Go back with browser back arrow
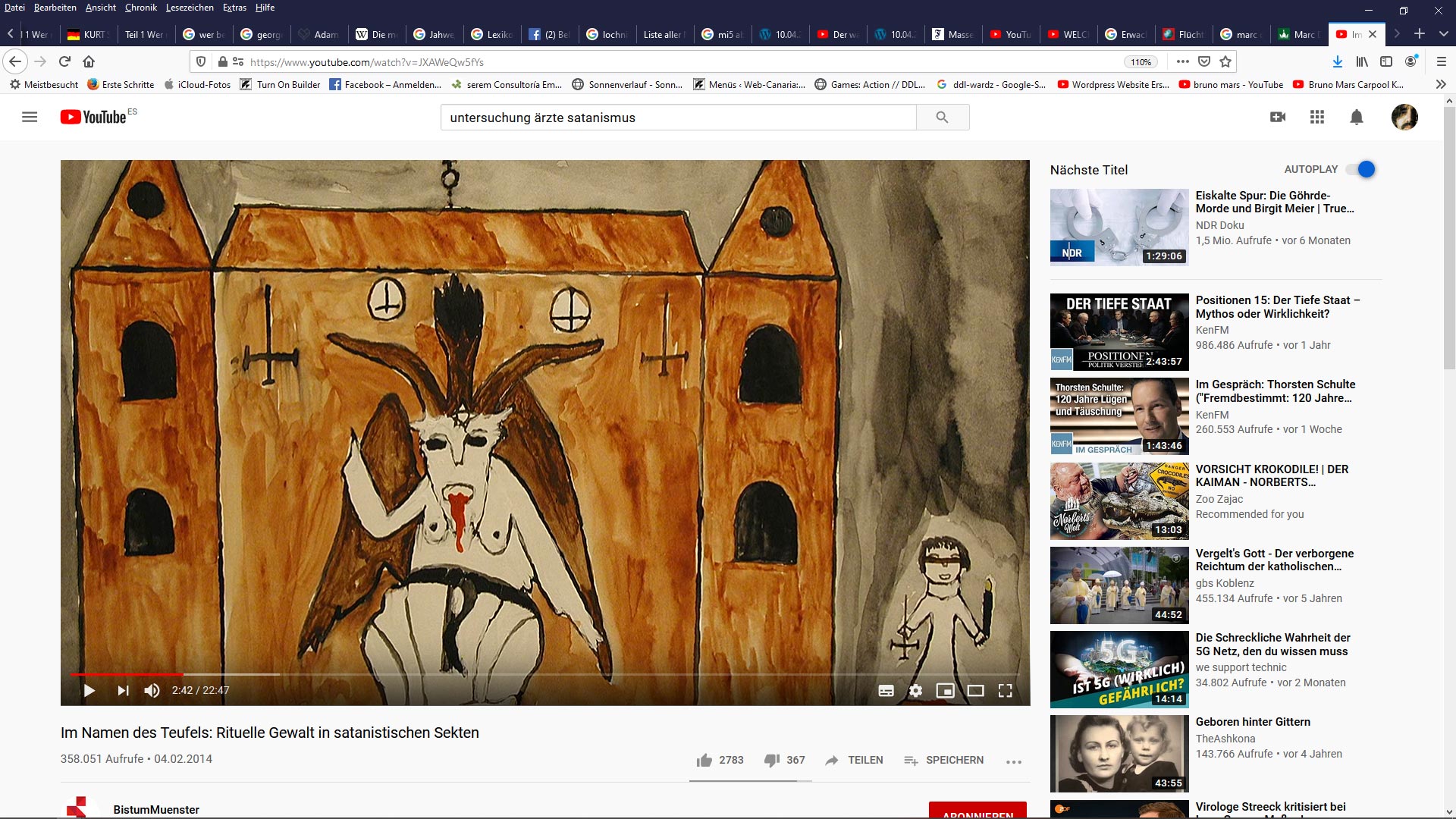This screenshot has width=1456, height=819. [15, 61]
